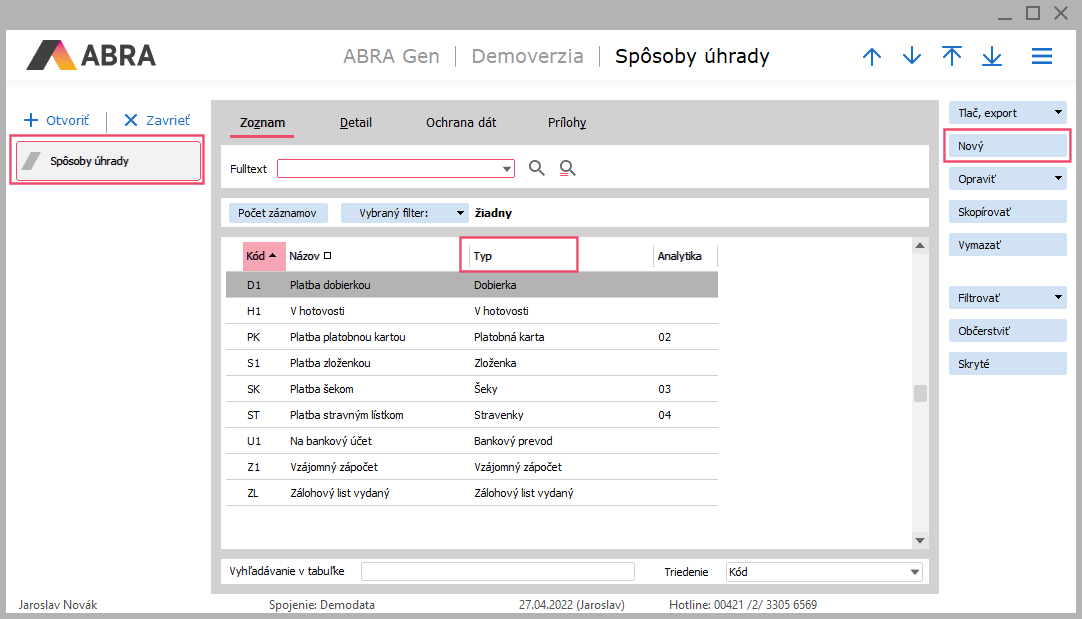Click the down arrow navigation icon
Image resolution: width=1082 pixels, height=619 pixels.
pyautogui.click(x=912, y=57)
